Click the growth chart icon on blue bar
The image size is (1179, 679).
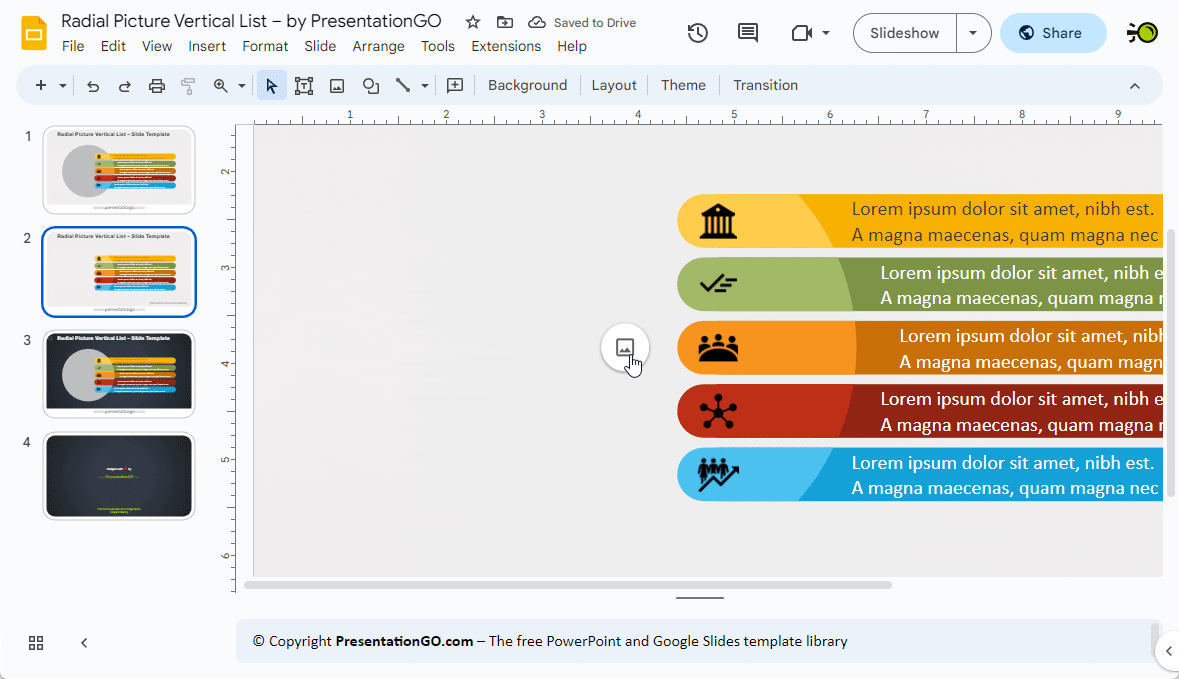pos(718,475)
